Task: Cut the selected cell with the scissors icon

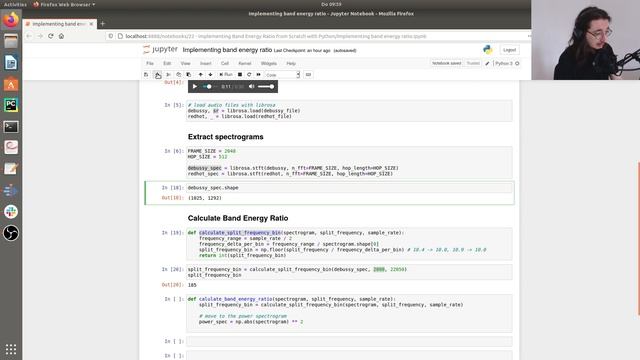Action: click(168, 75)
